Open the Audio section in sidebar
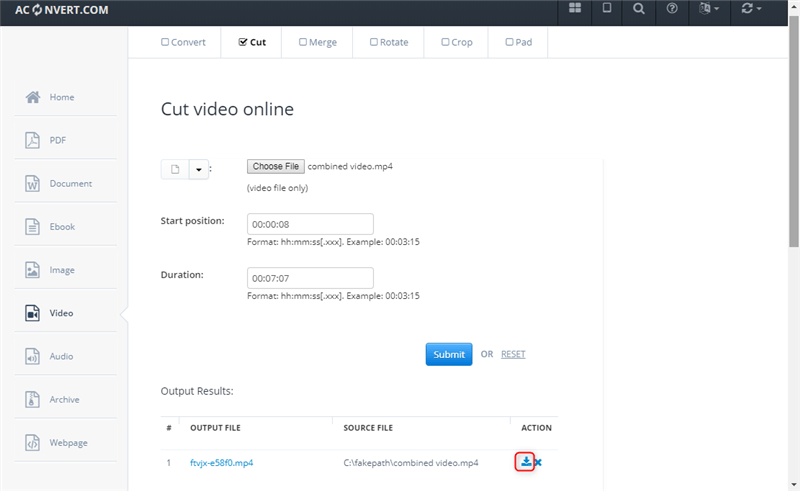Image resolution: width=800 pixels, height=491 pixels. [x=64, y=356]
